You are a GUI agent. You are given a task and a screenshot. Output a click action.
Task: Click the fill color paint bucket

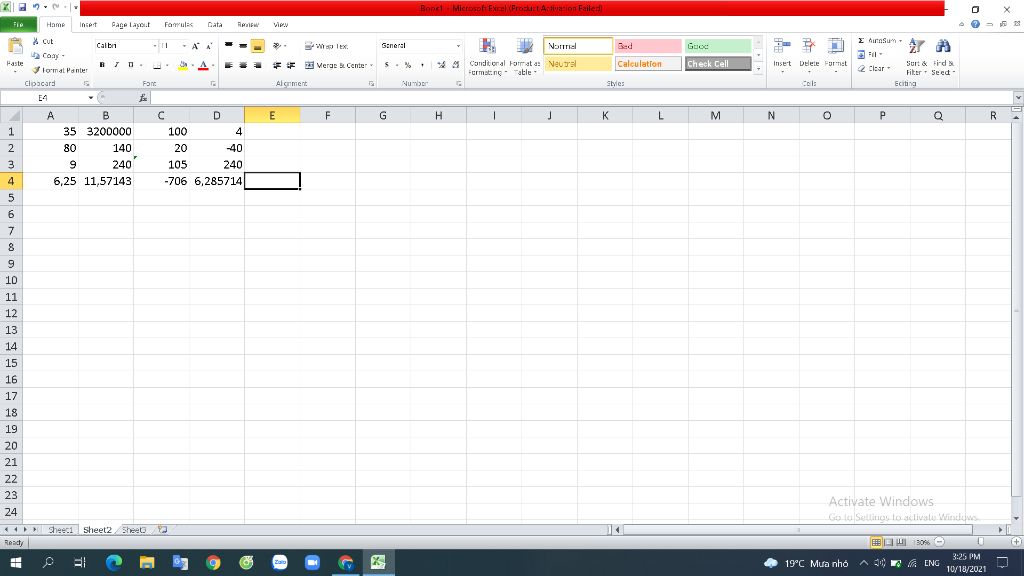[x=183, y=65]
